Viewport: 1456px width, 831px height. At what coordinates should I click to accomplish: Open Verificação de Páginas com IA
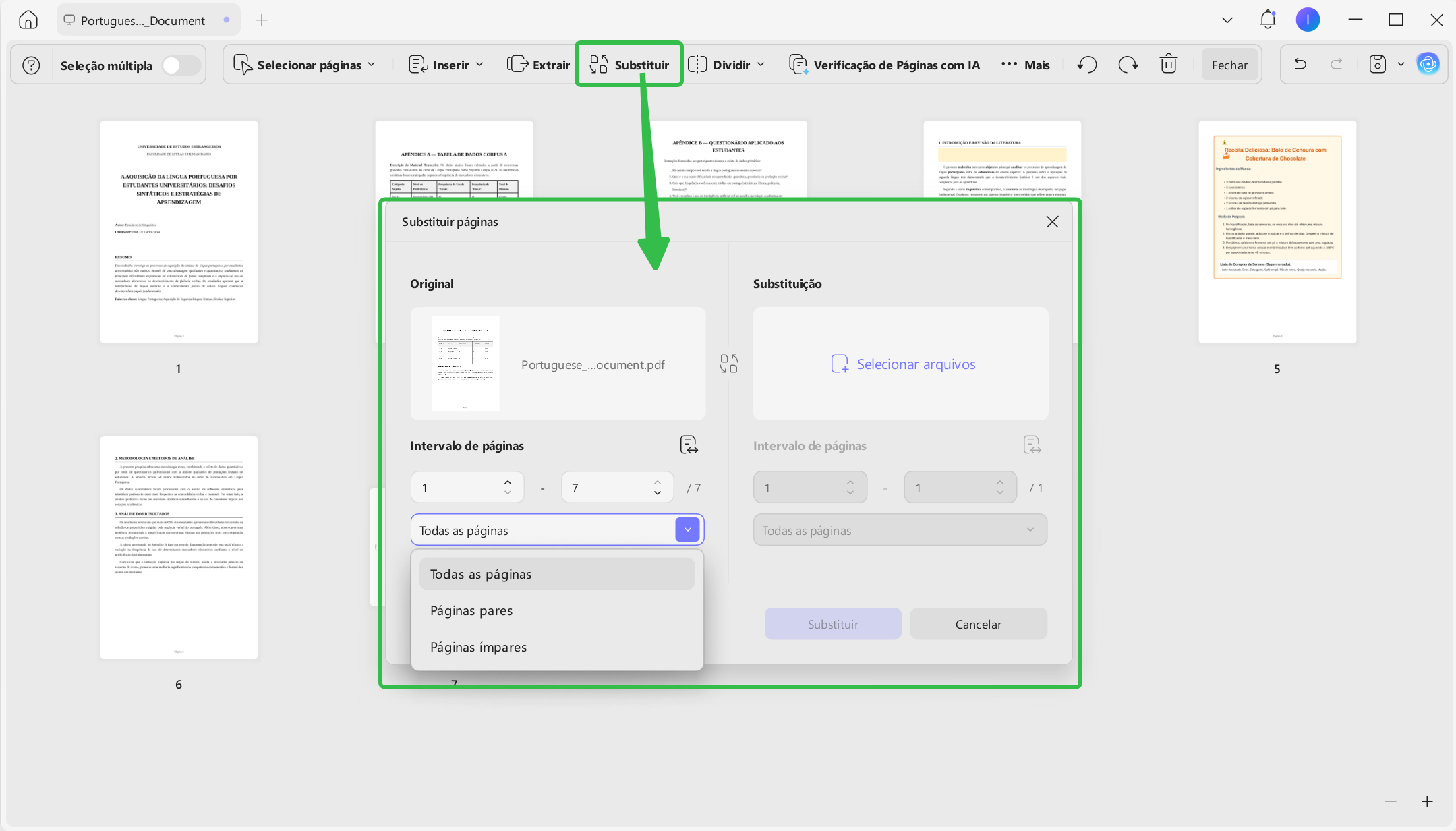(x=884, y=65)
